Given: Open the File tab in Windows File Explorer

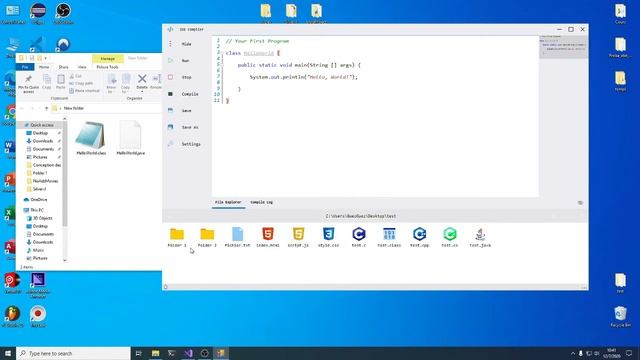Looking at the screenshot, I should (25, 67).
